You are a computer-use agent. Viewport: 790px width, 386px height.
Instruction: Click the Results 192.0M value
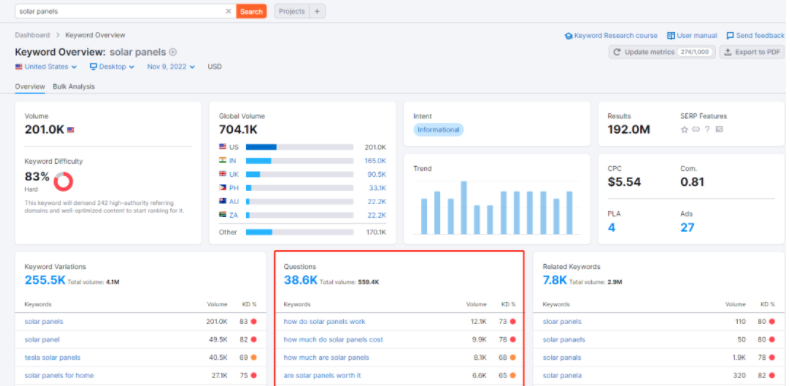tap(629, 130)
